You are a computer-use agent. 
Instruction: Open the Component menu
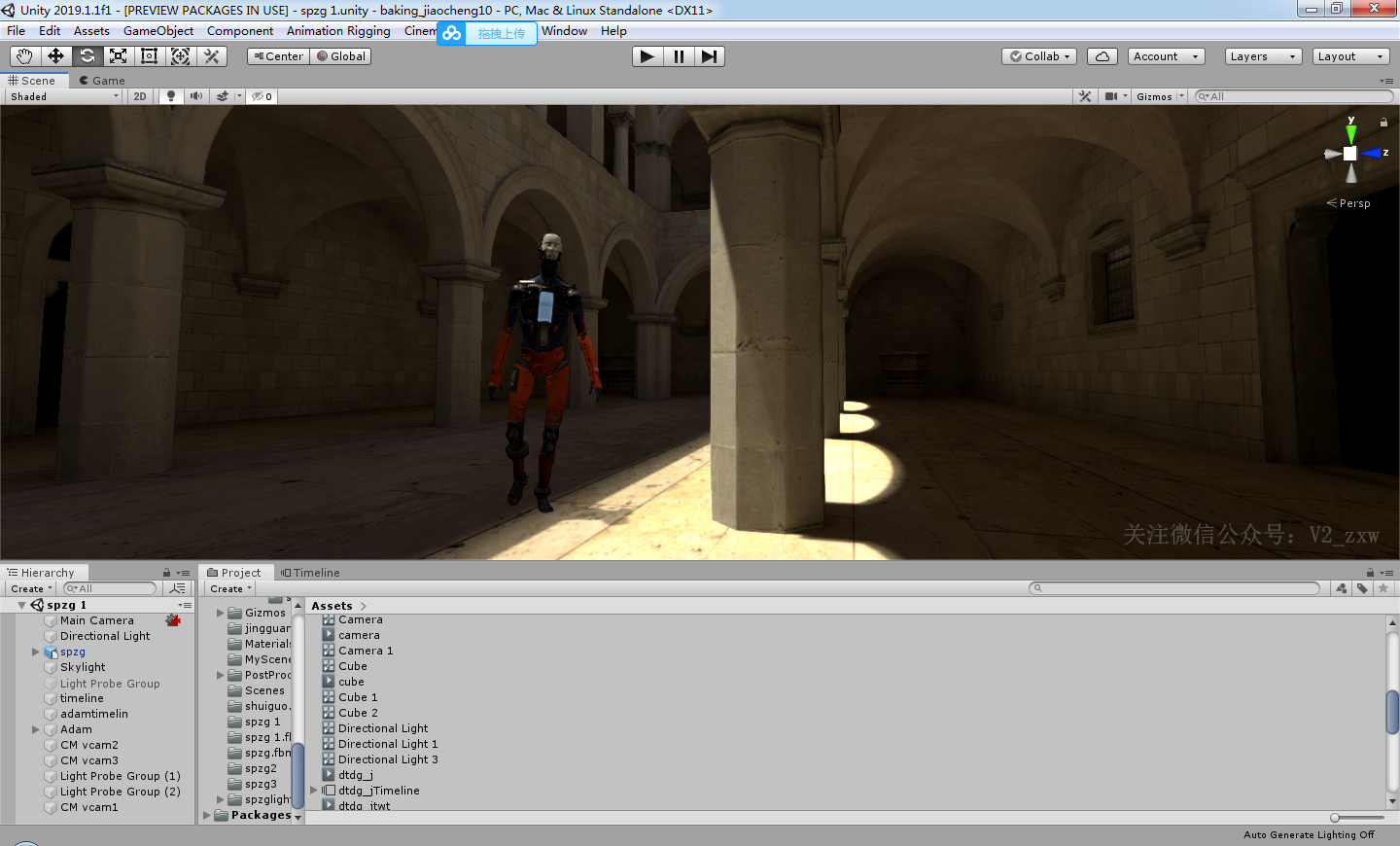coord(240,31)
